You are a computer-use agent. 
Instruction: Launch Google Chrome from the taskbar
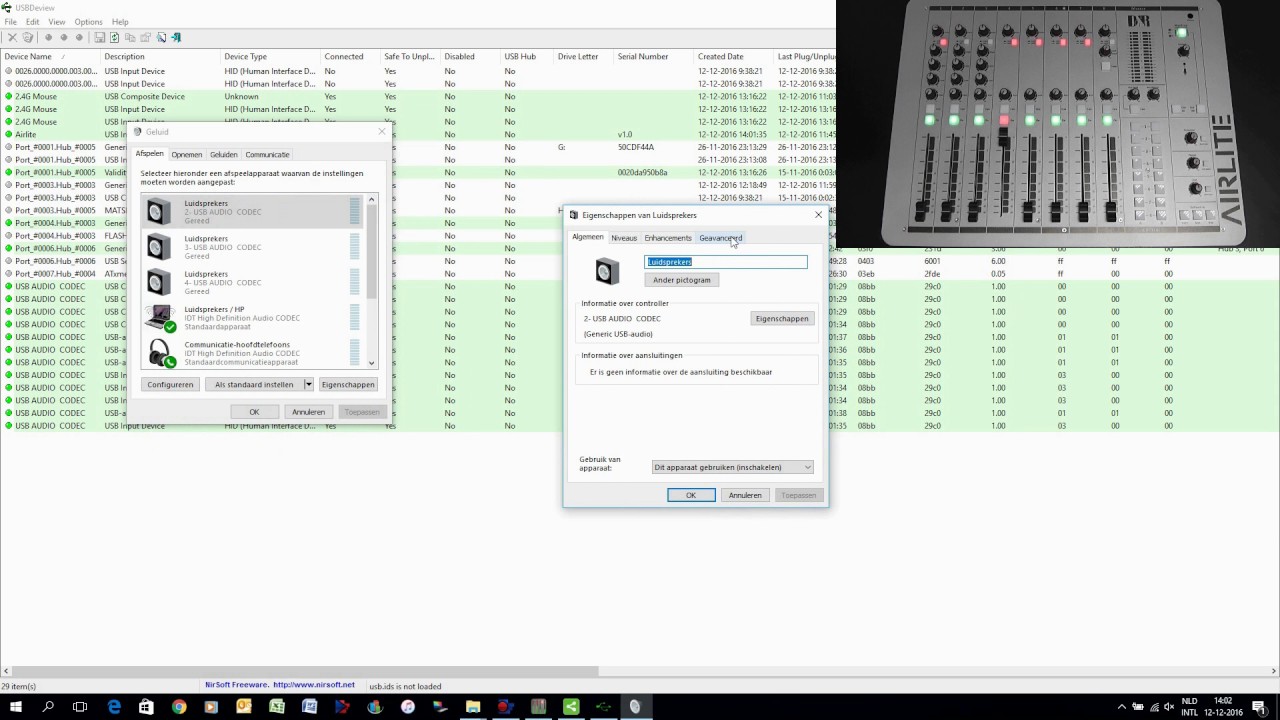click(179, 707)
